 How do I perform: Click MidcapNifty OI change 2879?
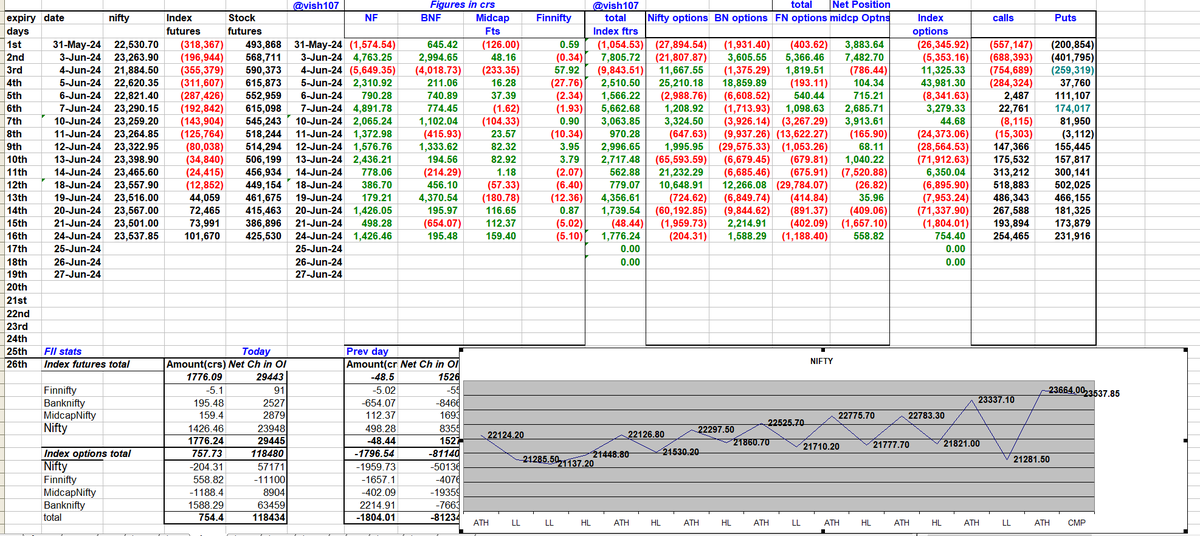[275, 414]
